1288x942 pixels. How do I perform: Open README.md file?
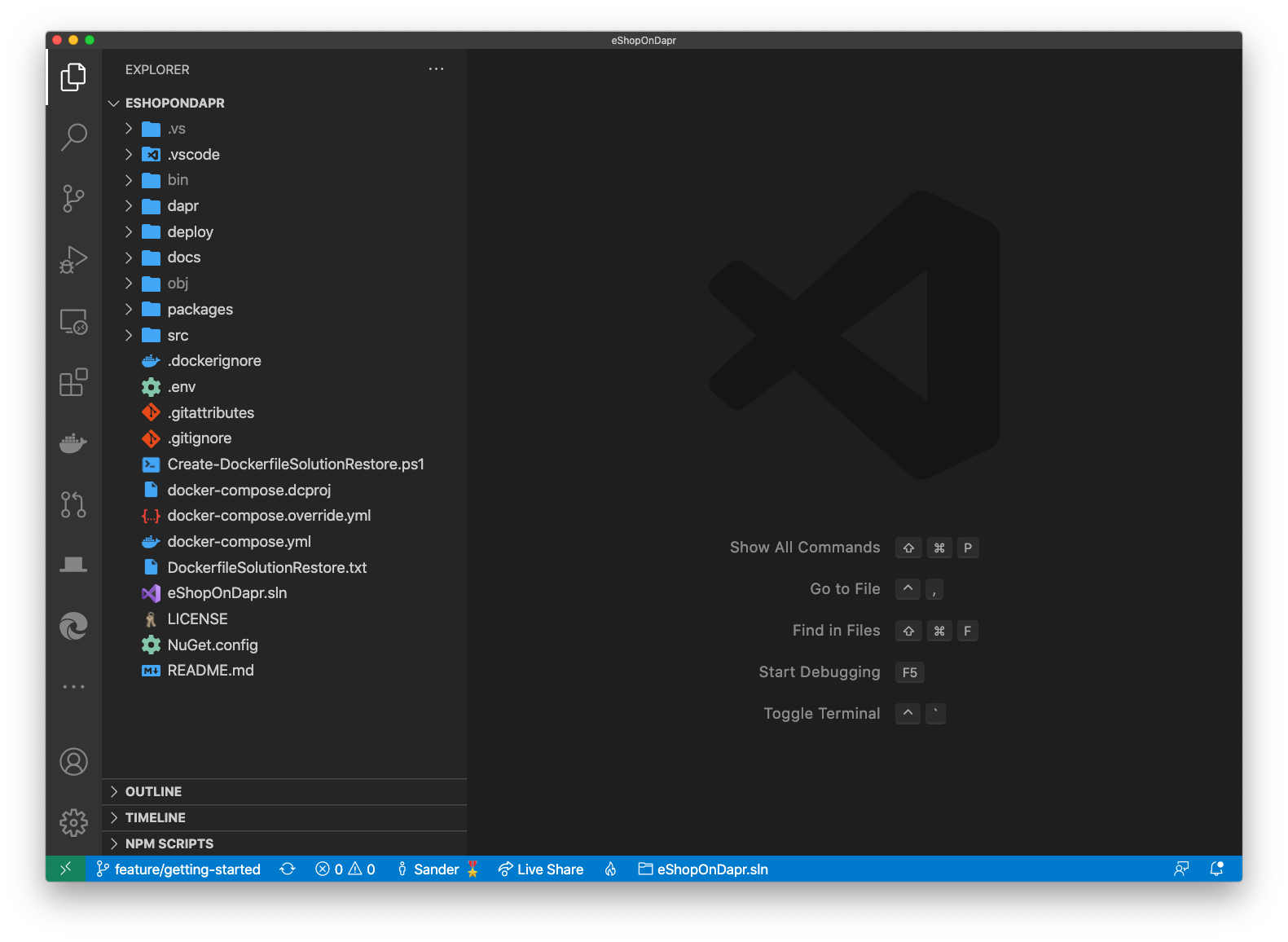284,671
